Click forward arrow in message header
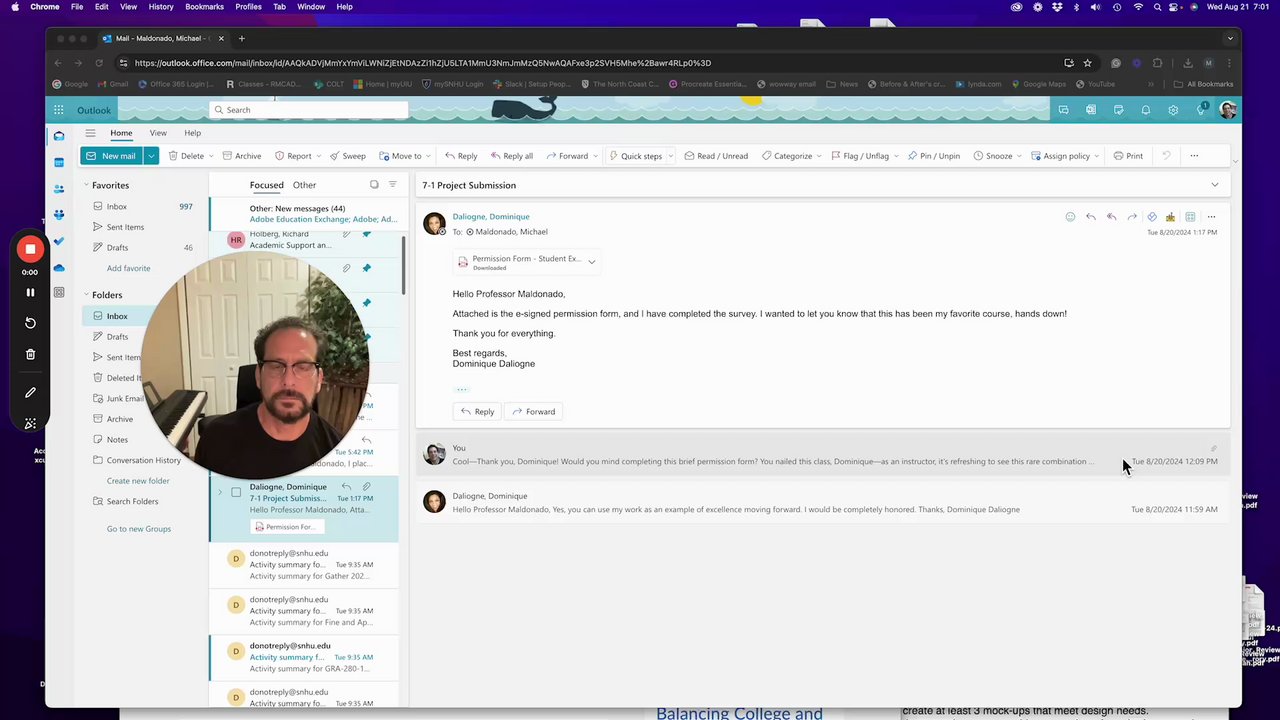The width and height of the screenshot is (1280, 720). click(x=1132, y=217)
